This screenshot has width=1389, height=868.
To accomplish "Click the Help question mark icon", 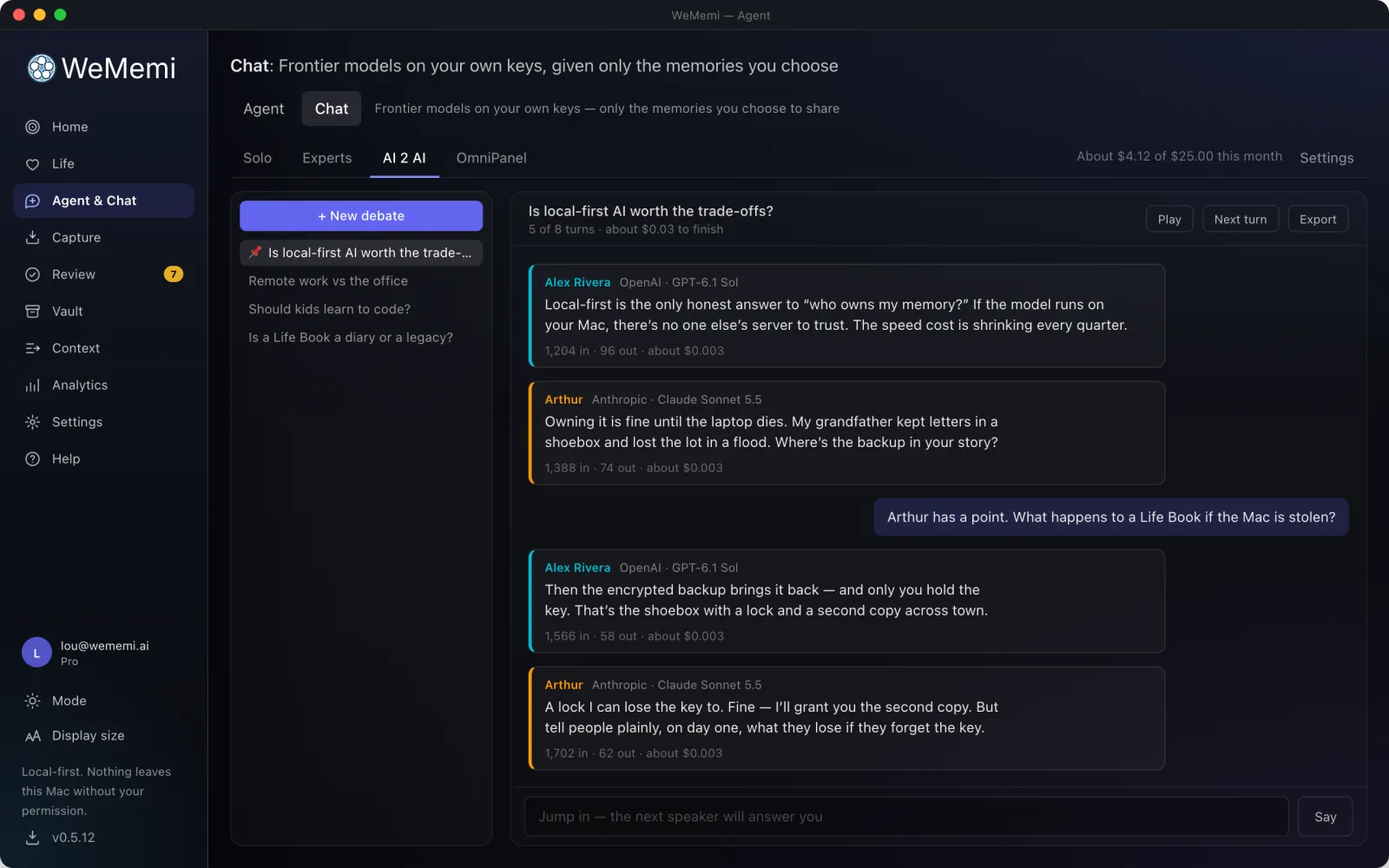I will coord(32,459).
